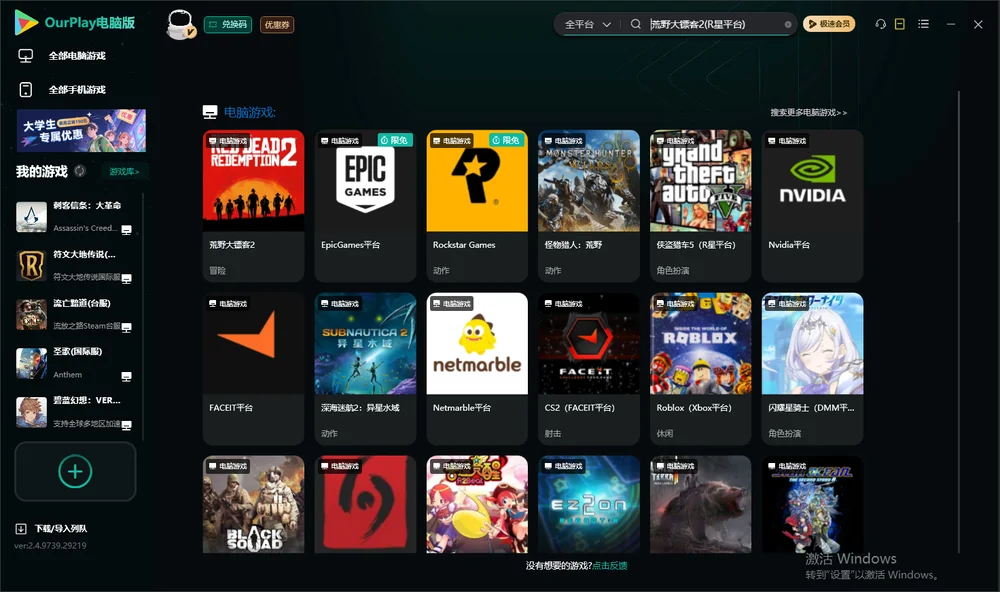Click the search input field
1000x592 pixels.
[x=716, y=24]
